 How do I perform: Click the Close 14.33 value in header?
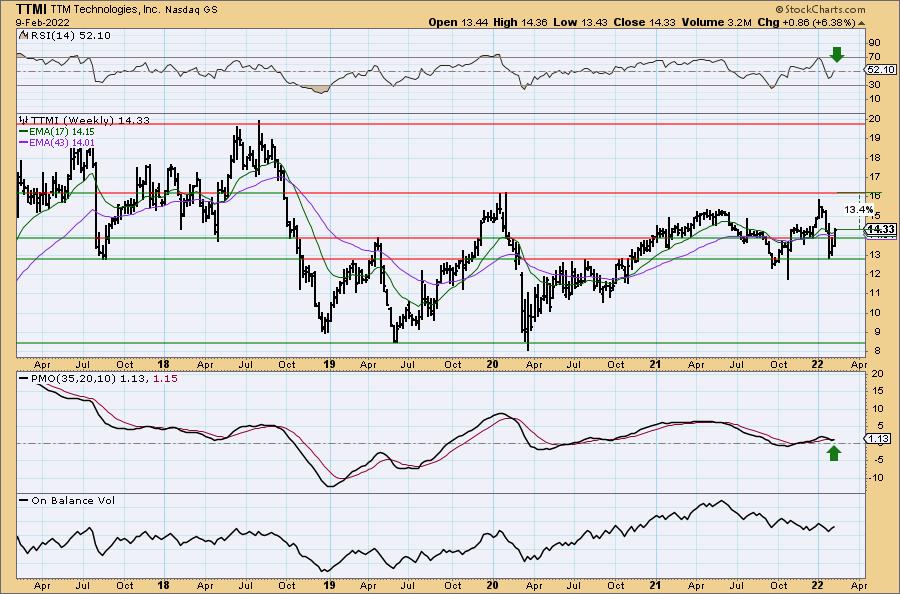[x=643, y=22]
